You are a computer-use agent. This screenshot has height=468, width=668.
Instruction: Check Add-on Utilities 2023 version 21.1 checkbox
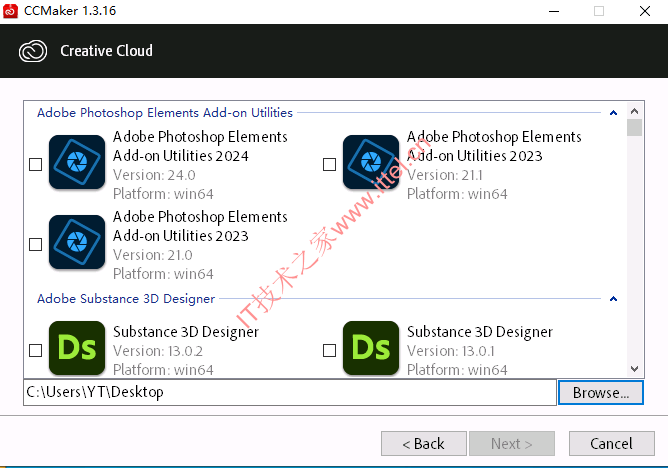point(329,164)
